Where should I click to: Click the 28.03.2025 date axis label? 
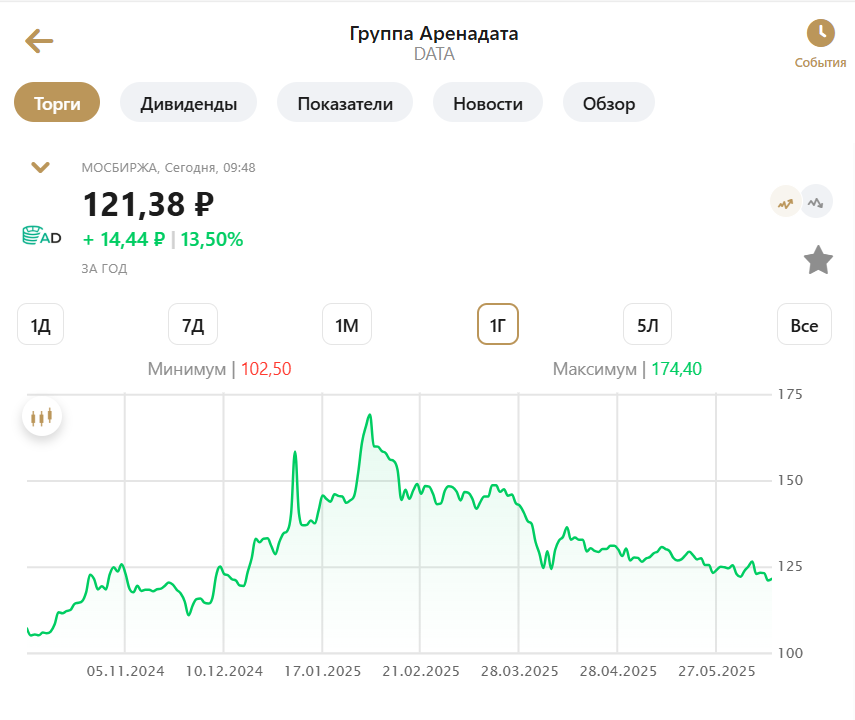pyautogui.click(x=520, y=671)
